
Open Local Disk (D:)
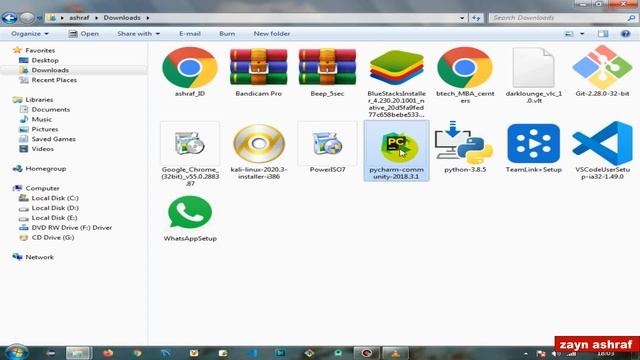pyautogui.click(x=55, y=208)
